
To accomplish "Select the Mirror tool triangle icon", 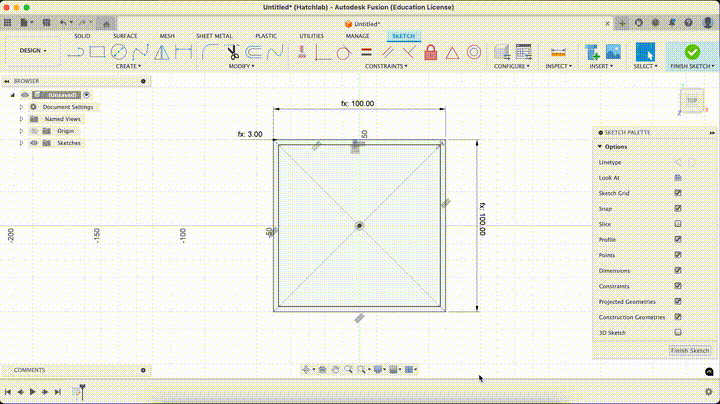I will [x=162, y=52].
